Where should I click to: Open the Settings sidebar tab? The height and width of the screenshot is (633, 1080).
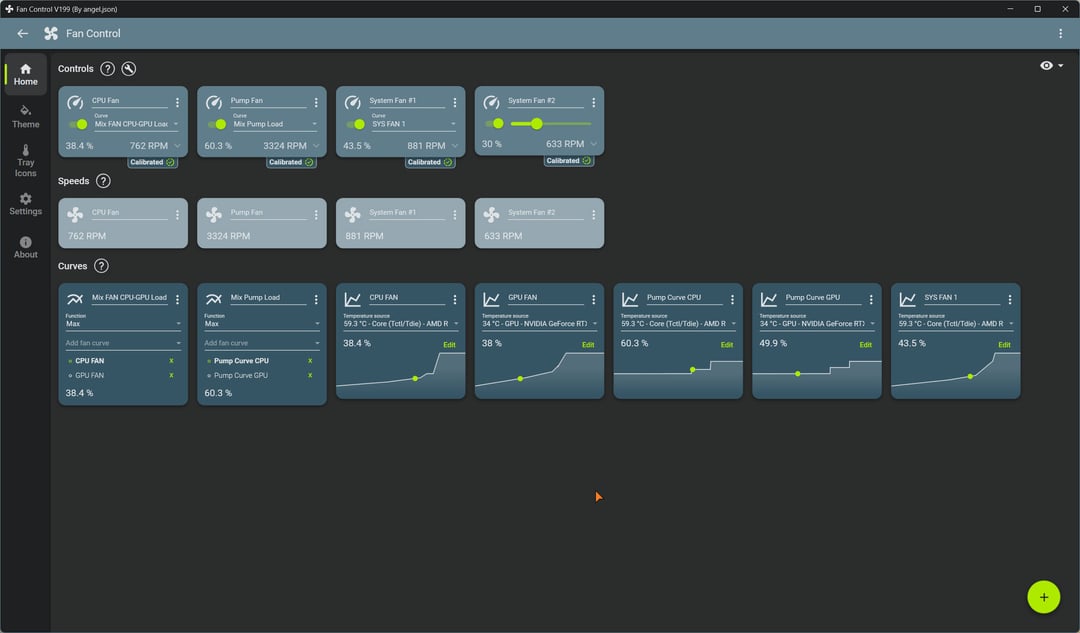click(25, 204)
